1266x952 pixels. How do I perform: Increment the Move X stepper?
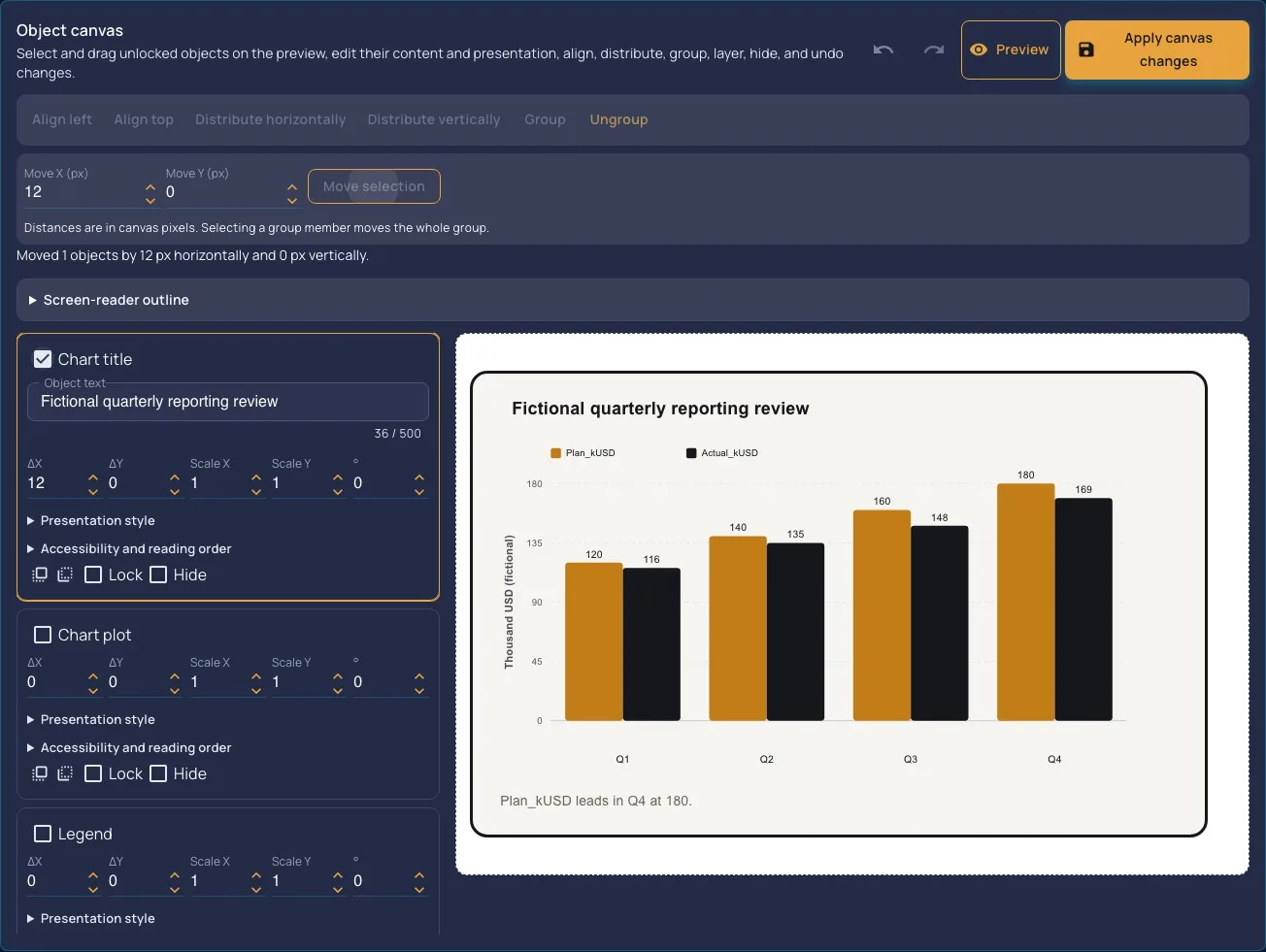(x=150, y=185)
